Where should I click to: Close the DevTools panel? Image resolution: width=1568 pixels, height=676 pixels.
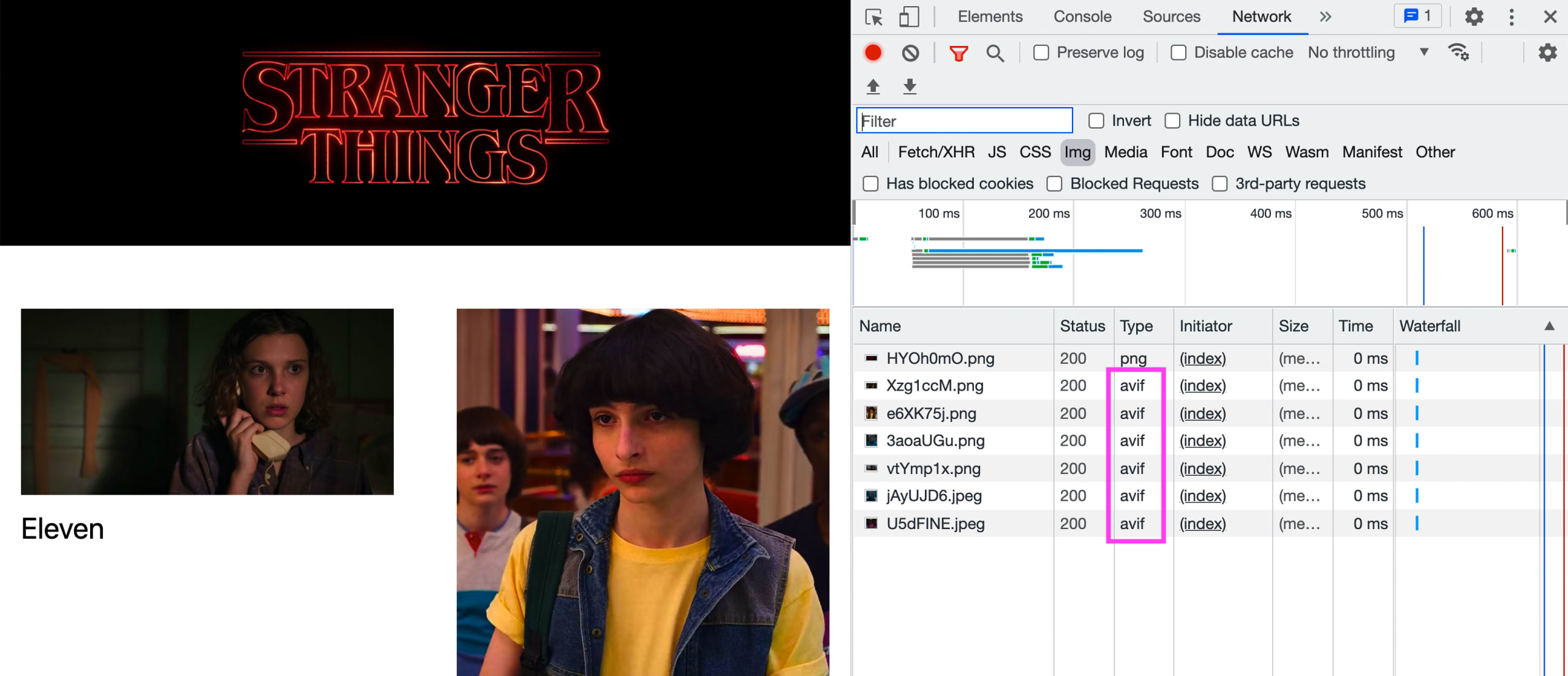1550,17
